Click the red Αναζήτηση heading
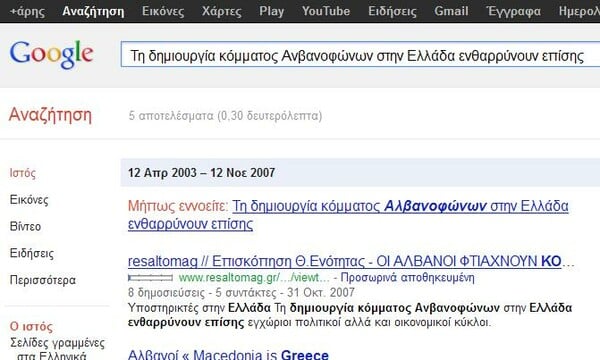This screenshot has height=360, width=600. pyautogui.click(x=50, y=115)
